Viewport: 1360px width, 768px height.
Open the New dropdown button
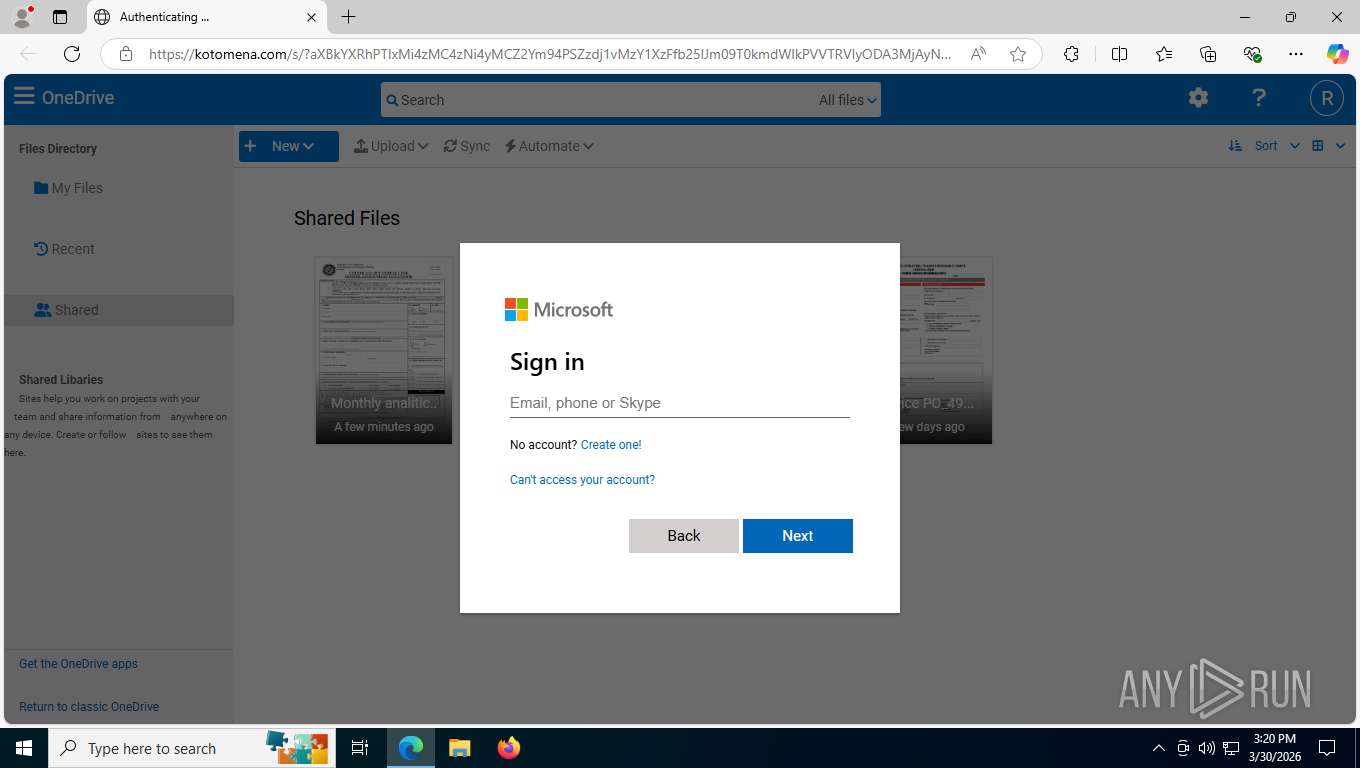pyautogui.click(x=288, y=146)
